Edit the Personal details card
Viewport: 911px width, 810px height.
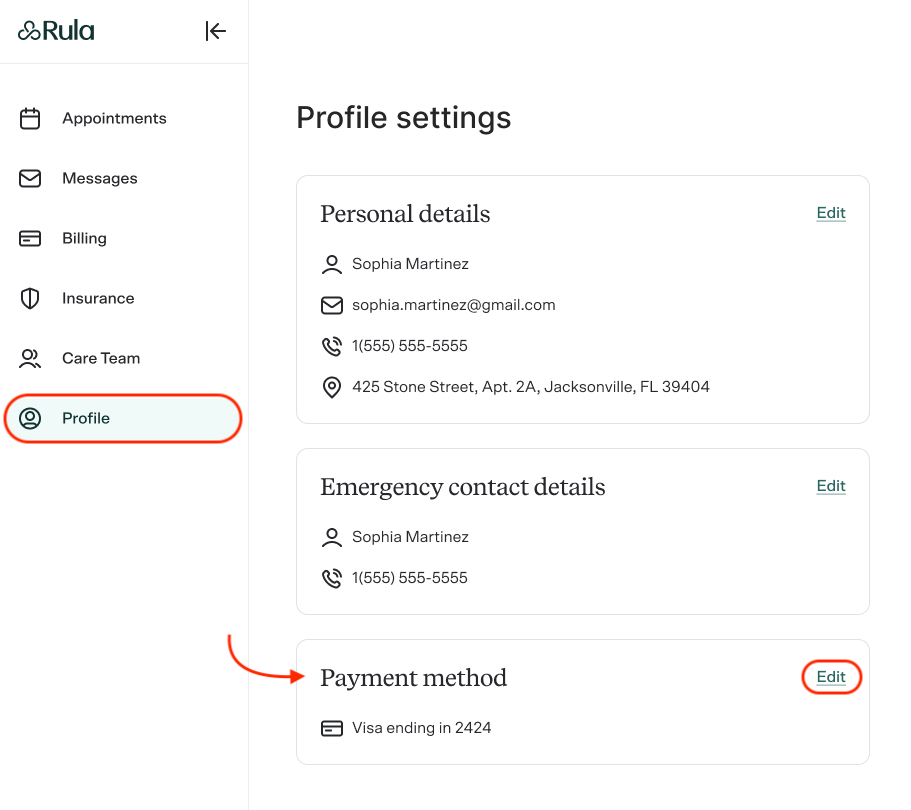(831, 213)
